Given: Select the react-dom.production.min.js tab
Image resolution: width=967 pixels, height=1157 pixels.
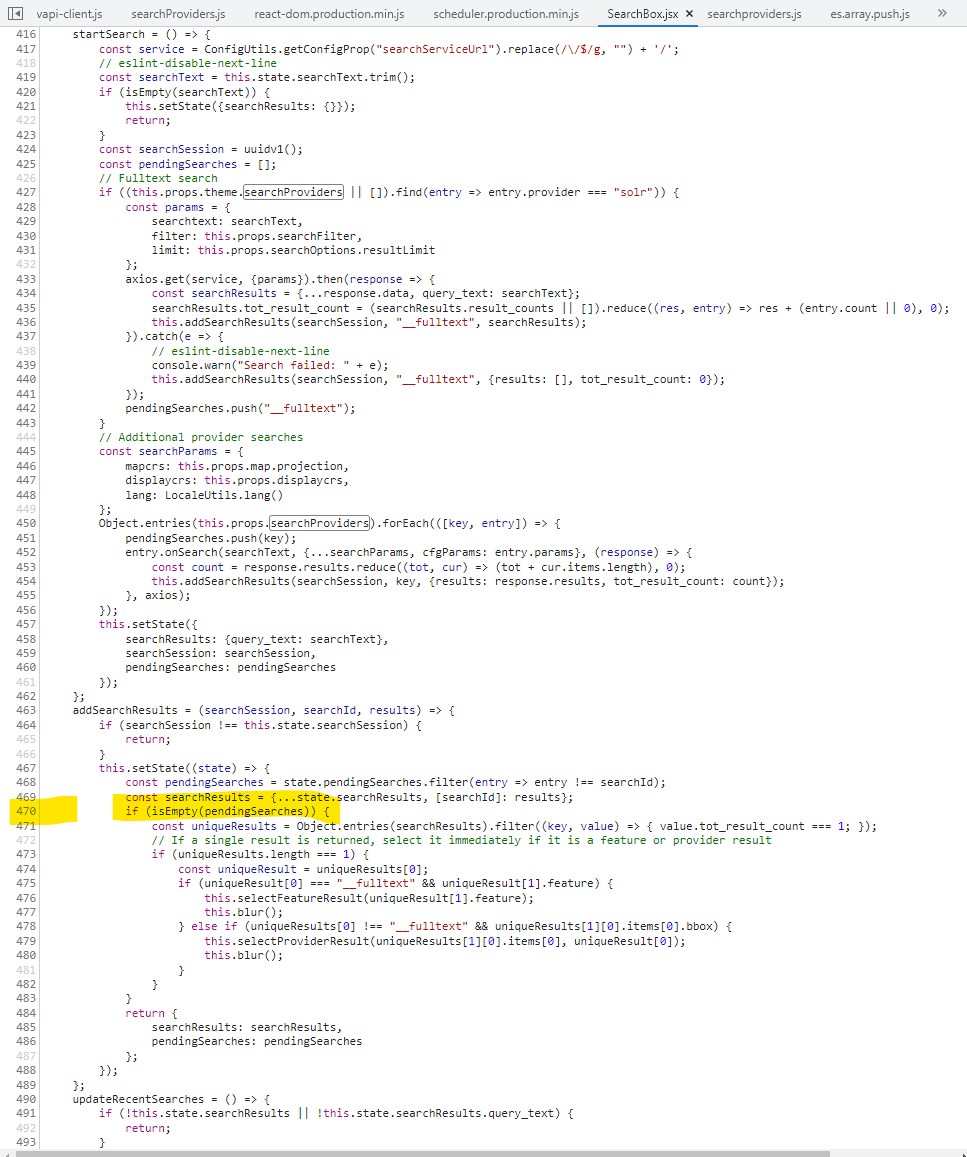Looking at the screenshot, I should click(331, 13).
